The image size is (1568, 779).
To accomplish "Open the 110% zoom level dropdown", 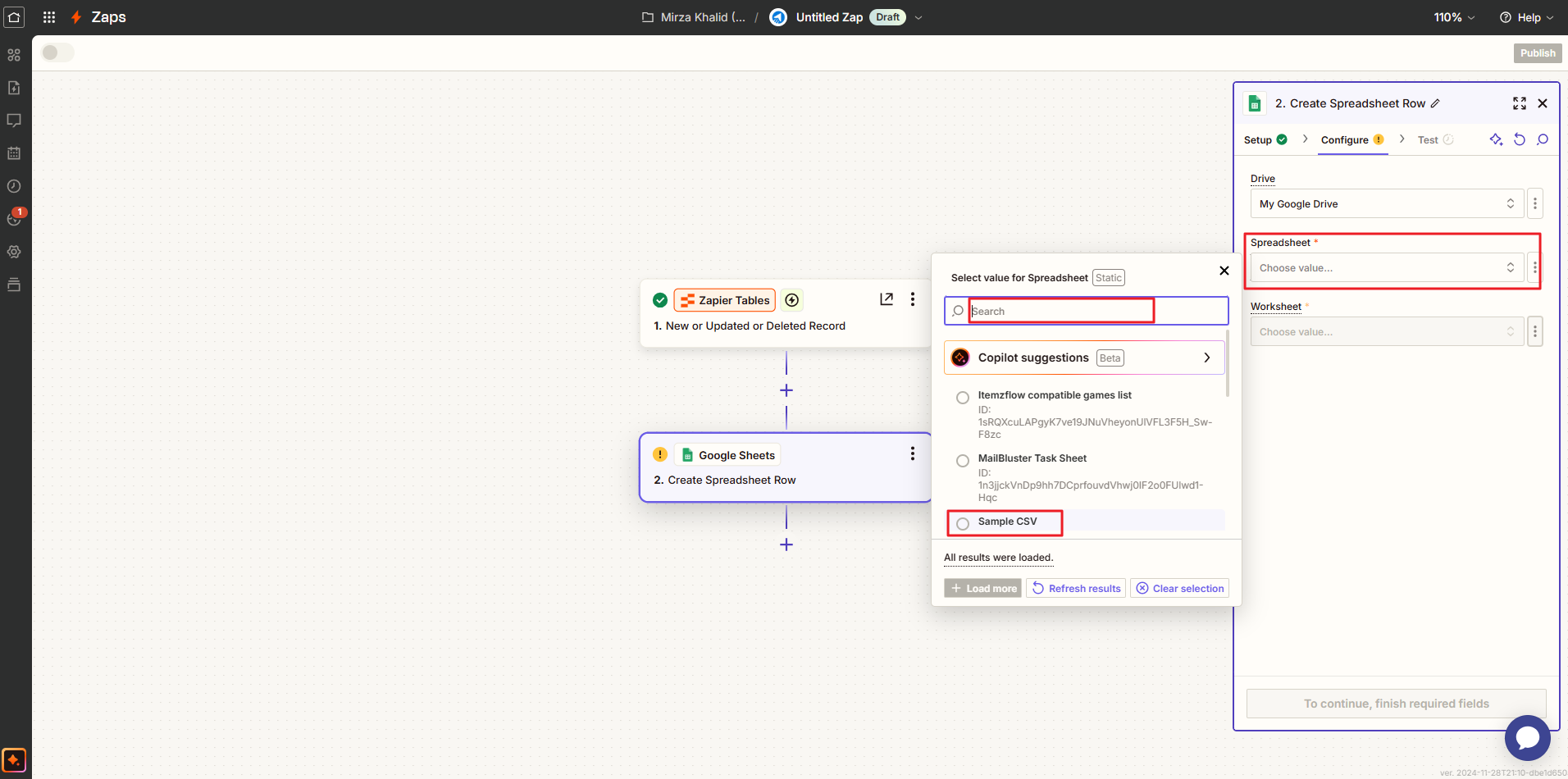I will (1453, 17).
